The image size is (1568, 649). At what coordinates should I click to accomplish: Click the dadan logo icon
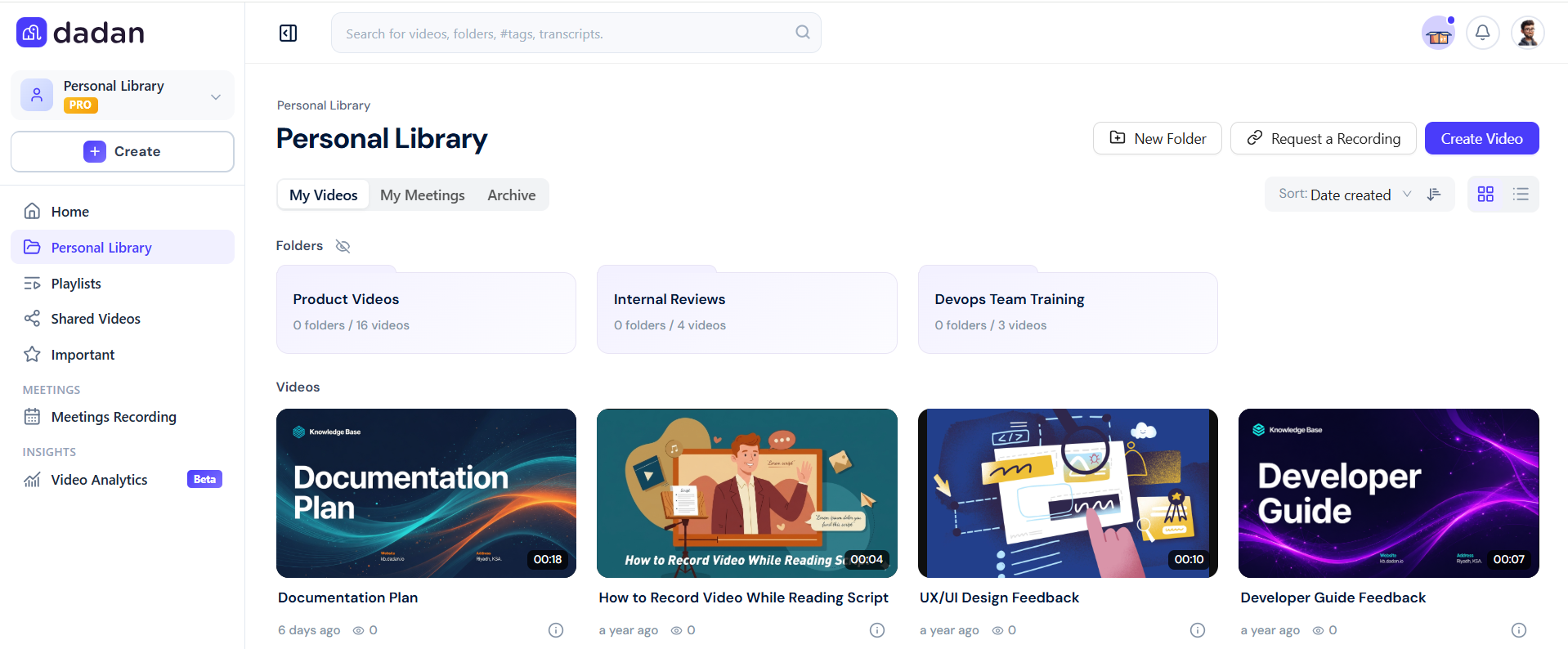(x=32, y=33)
